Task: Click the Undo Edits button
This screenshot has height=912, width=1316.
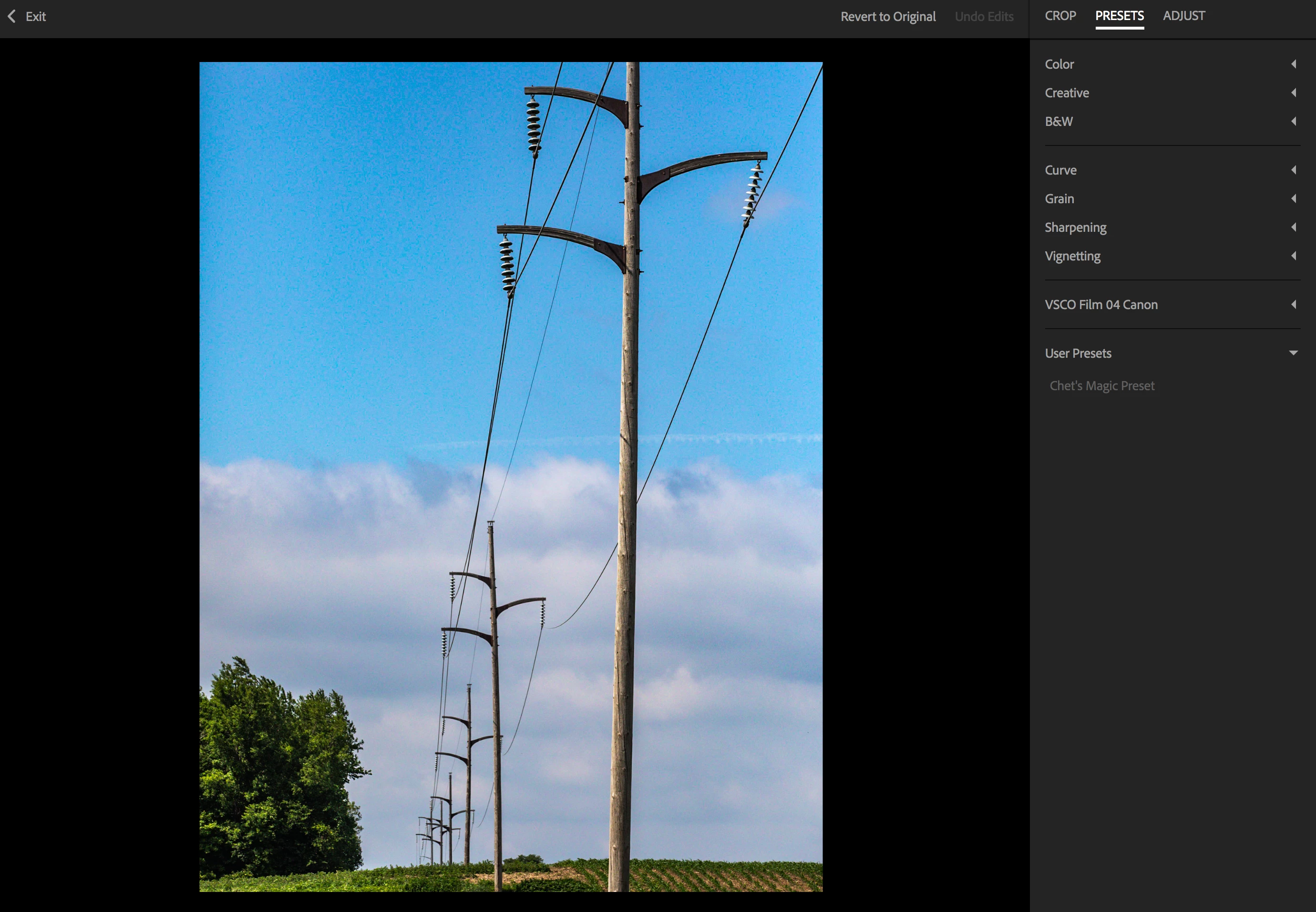Action: (984, 17)
